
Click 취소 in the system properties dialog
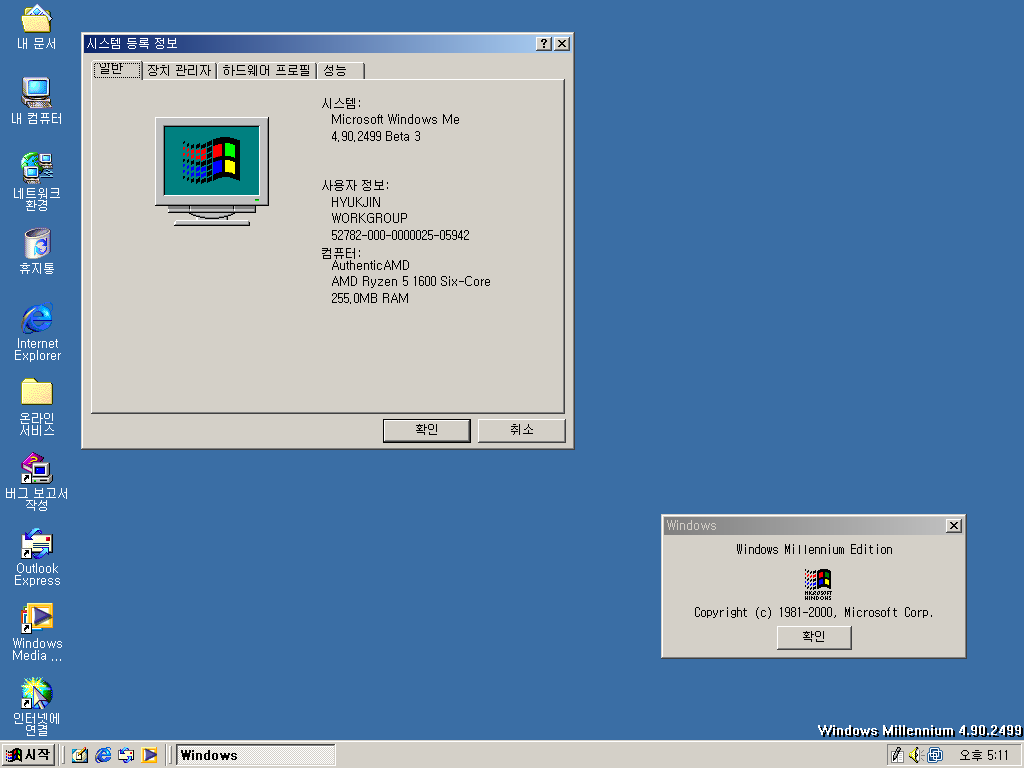click(522, 430)
